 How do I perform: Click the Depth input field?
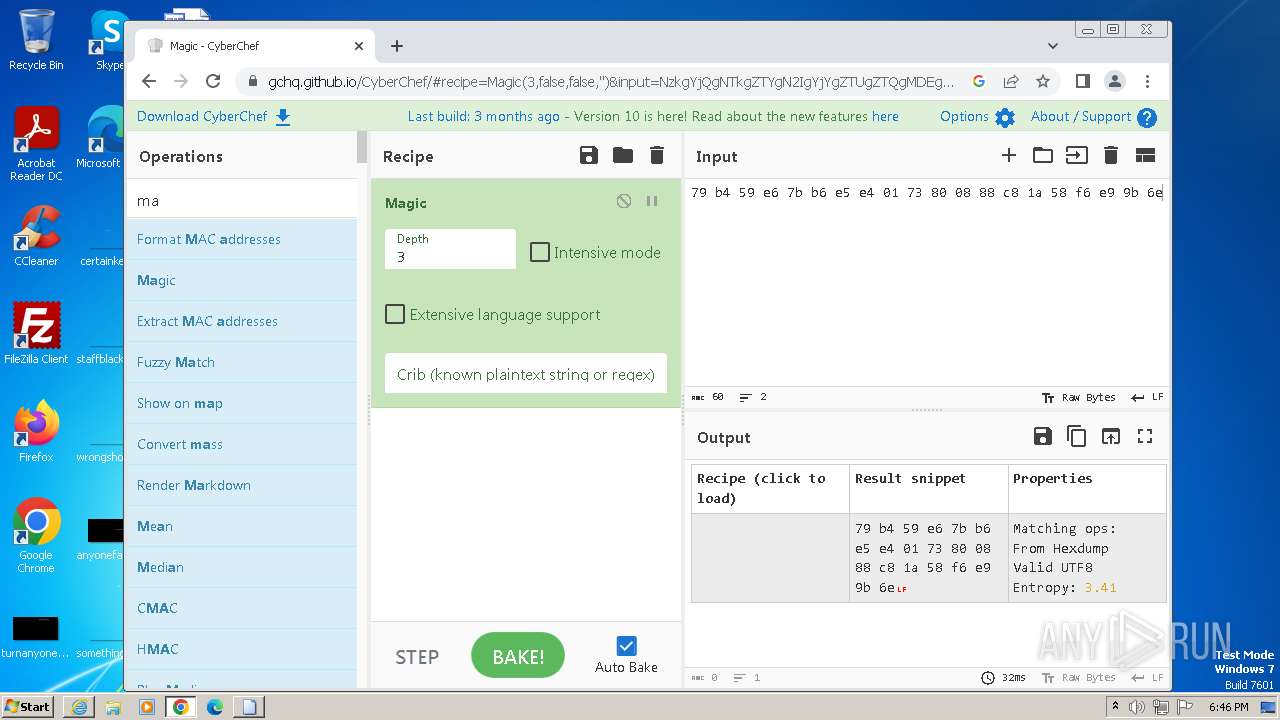click(x=450, y=249)
